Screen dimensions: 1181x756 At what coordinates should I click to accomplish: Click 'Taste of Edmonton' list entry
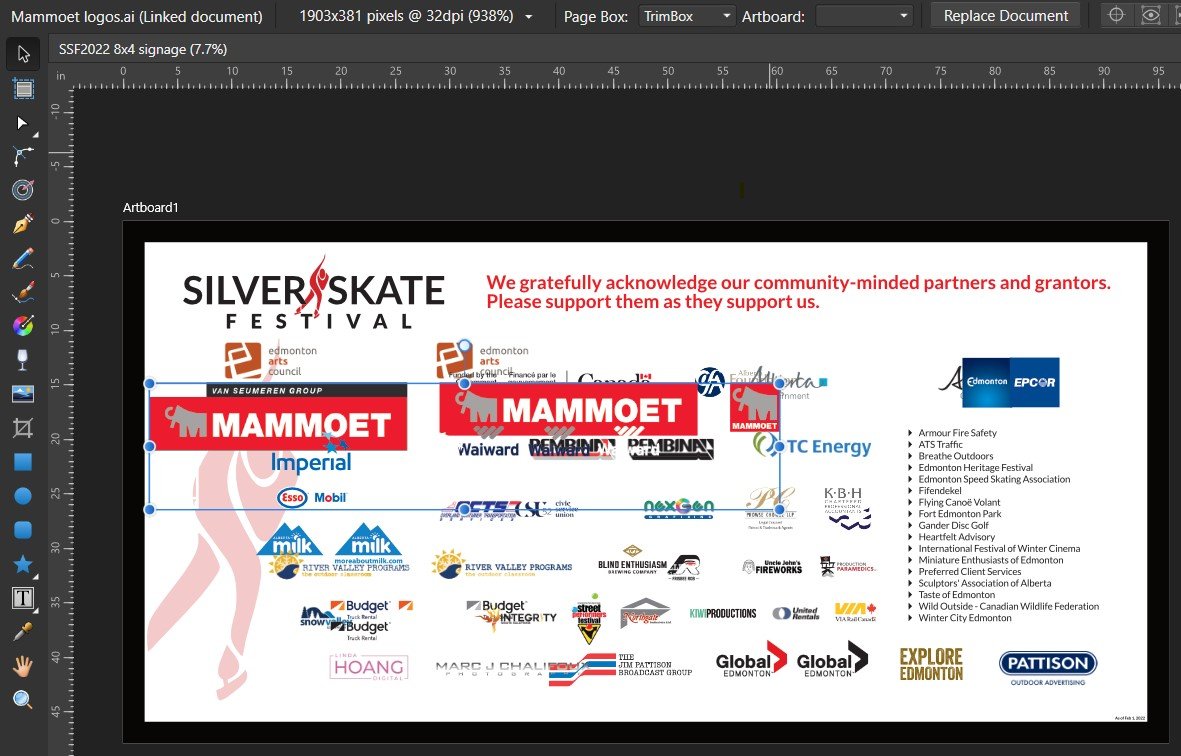coord(957,595)
